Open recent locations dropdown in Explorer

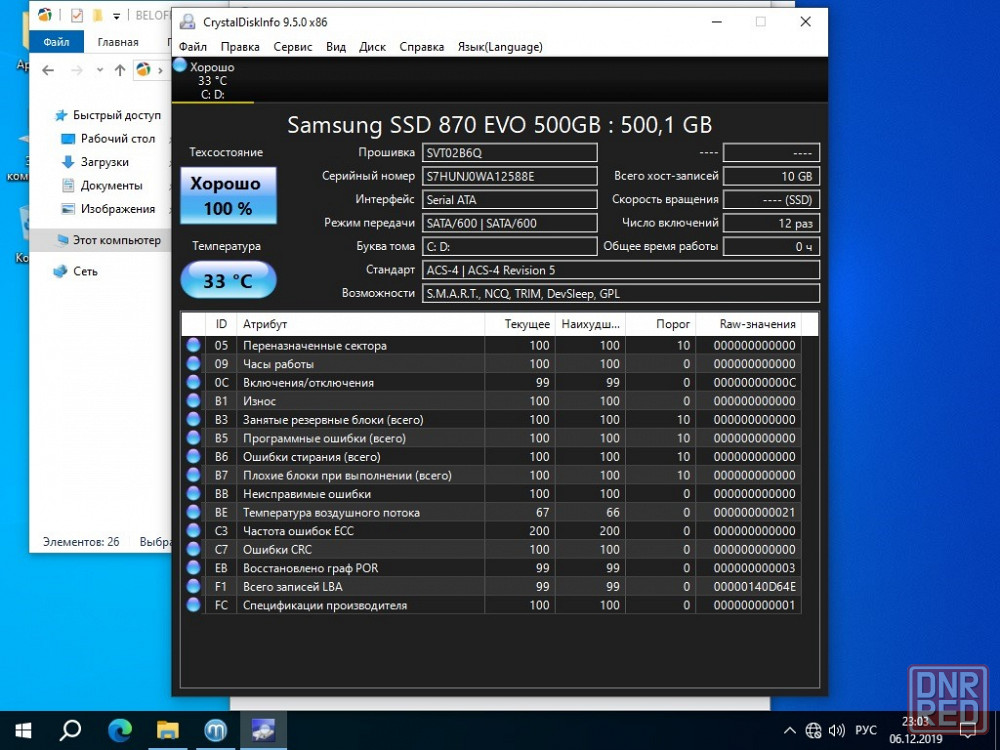[x=101, y=71]
